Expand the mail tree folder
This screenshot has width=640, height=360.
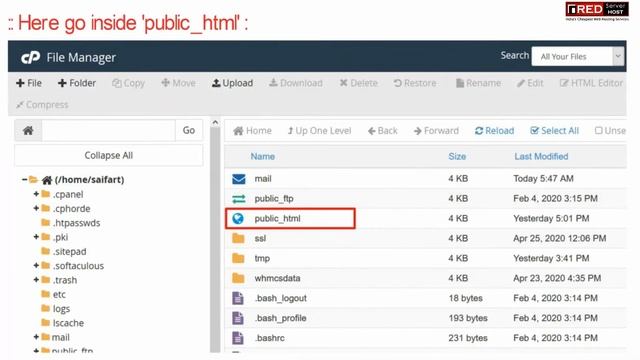(x=36, y=337)
